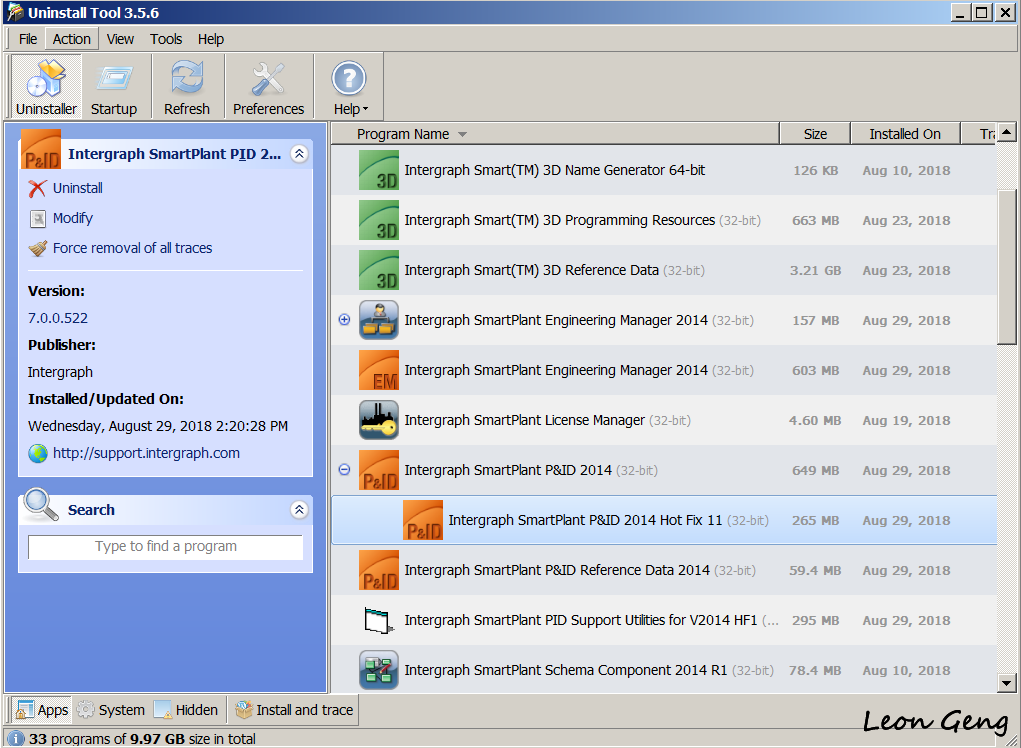
Task: Select SmartPlant PID Support Utilities for V2014 HF1
Action: pyautogui.click(x=664, y=620)
